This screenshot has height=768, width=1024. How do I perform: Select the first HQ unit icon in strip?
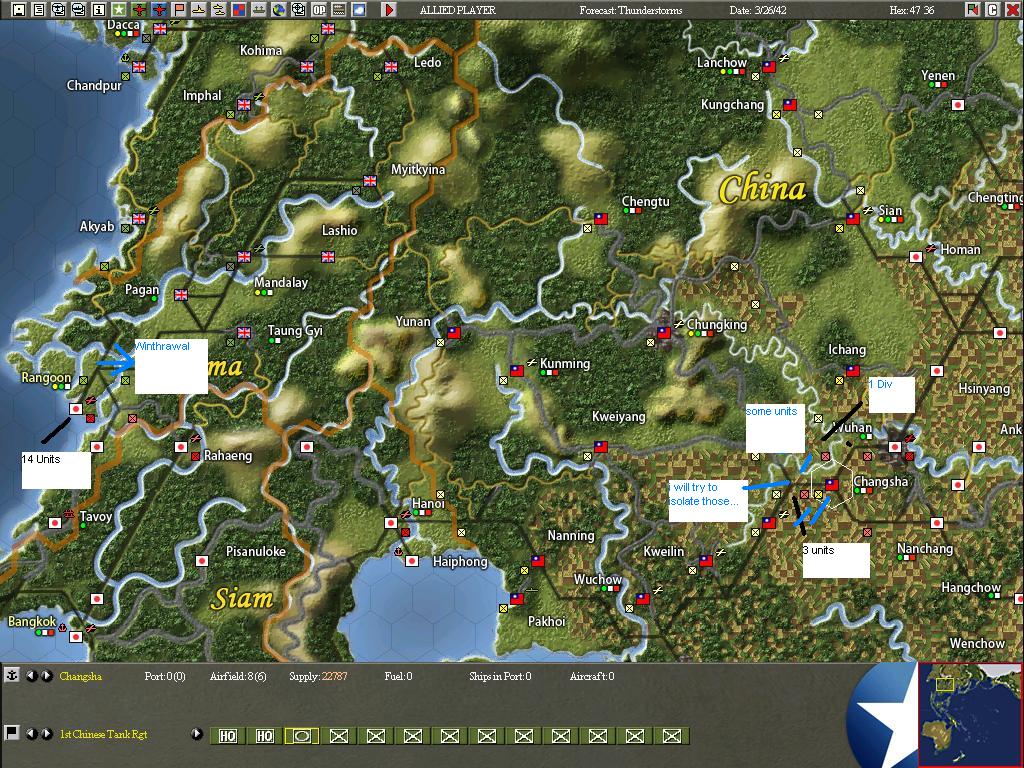point(227,736)
